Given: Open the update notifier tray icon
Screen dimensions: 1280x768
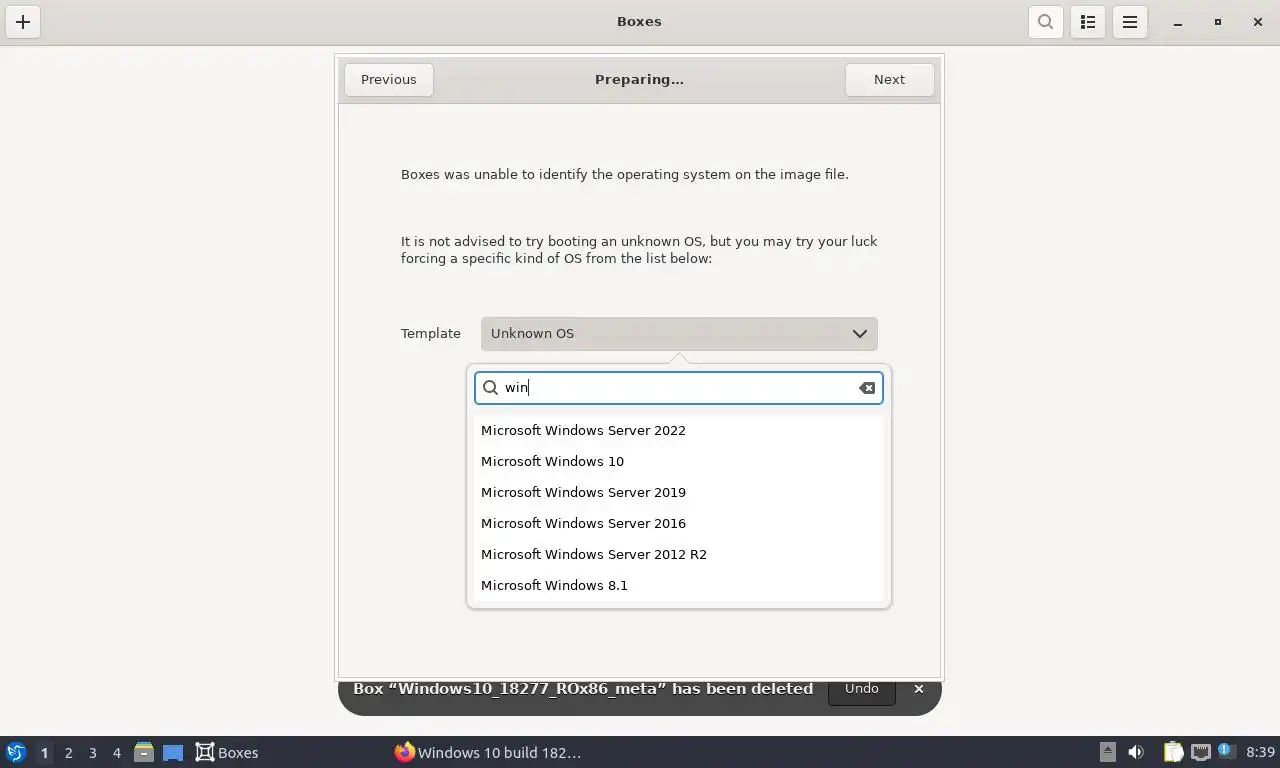Looking at the screenshot, I should pos(1226,753).
